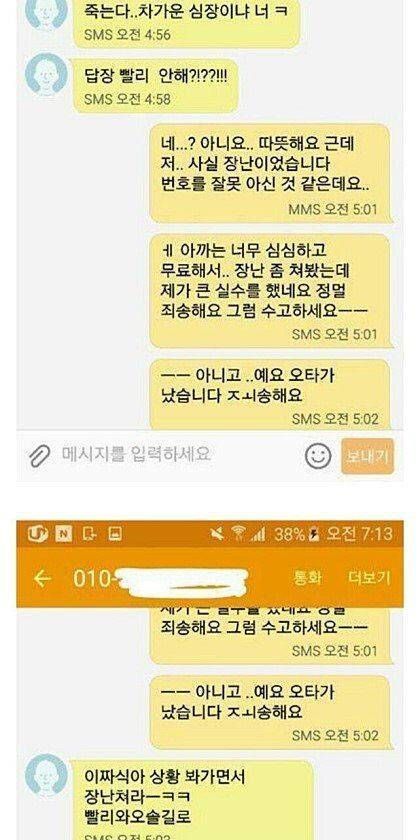This screenshot has width=420, height=840.
Task: Select the MMS message sent at 5:01
Action: [x=270, y=173]
